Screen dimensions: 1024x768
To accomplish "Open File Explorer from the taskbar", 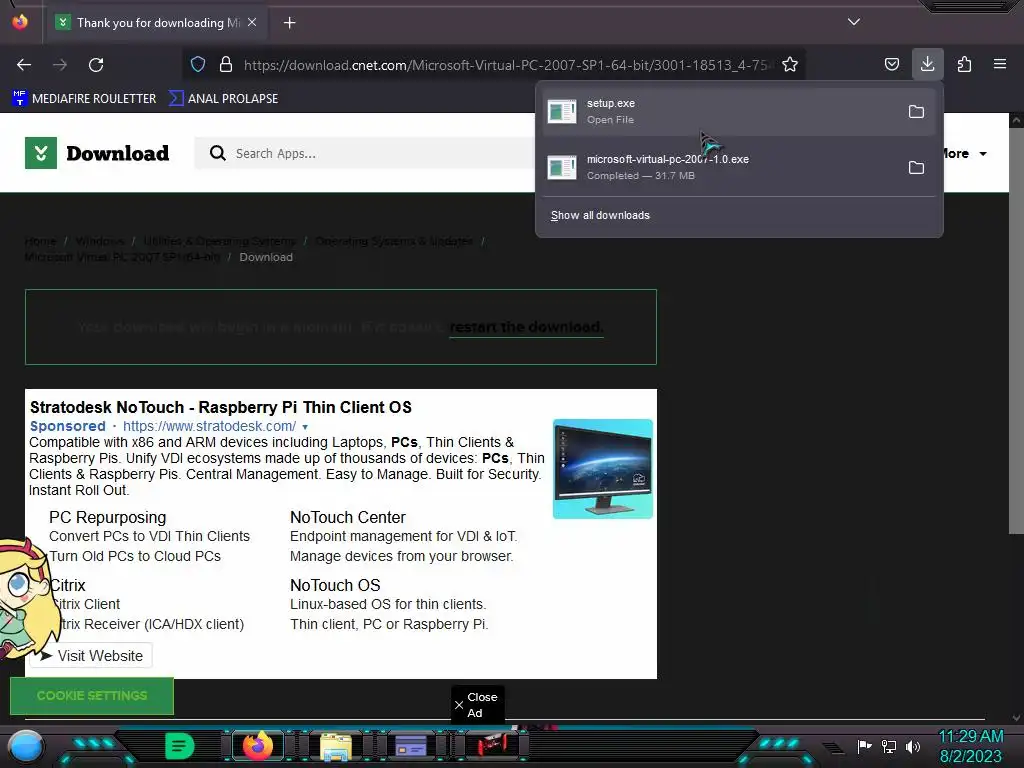I will pos(336,747).
